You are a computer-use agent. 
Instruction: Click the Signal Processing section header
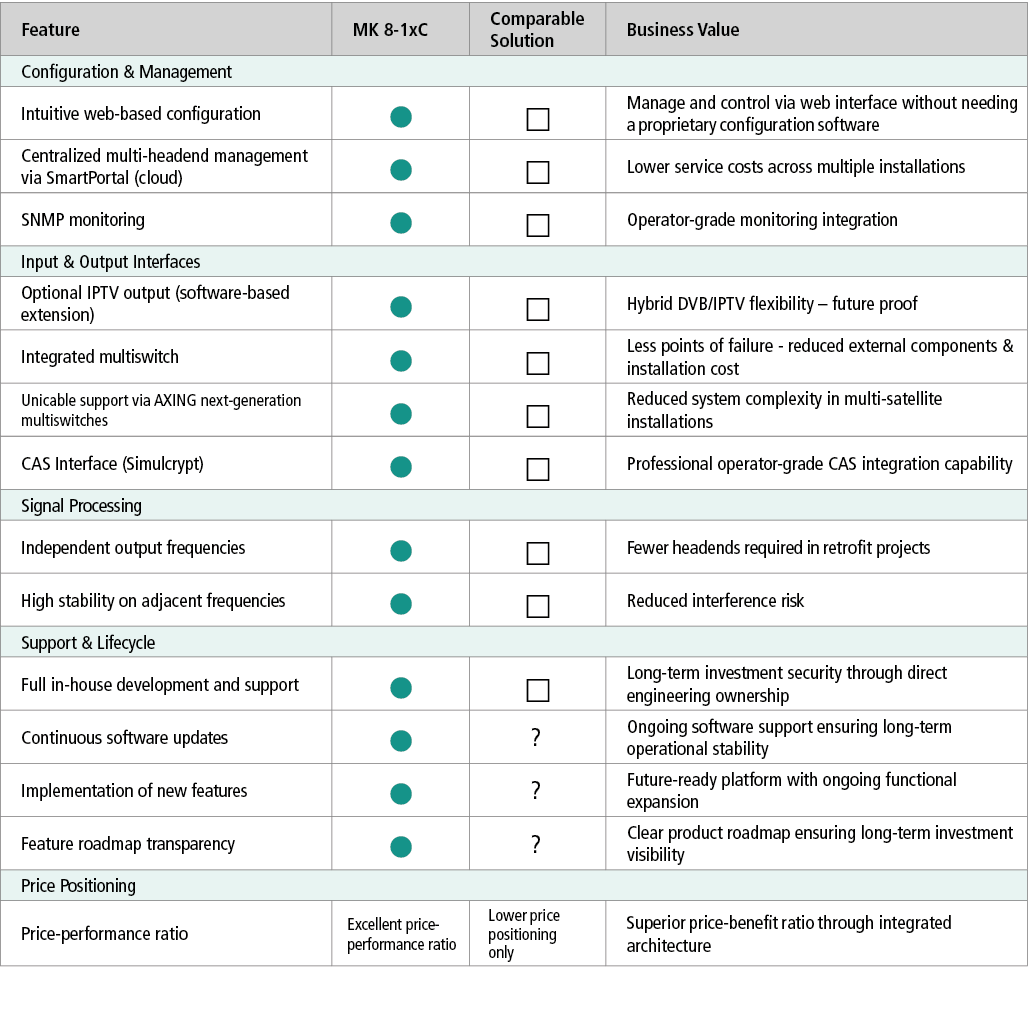point(82,506)
